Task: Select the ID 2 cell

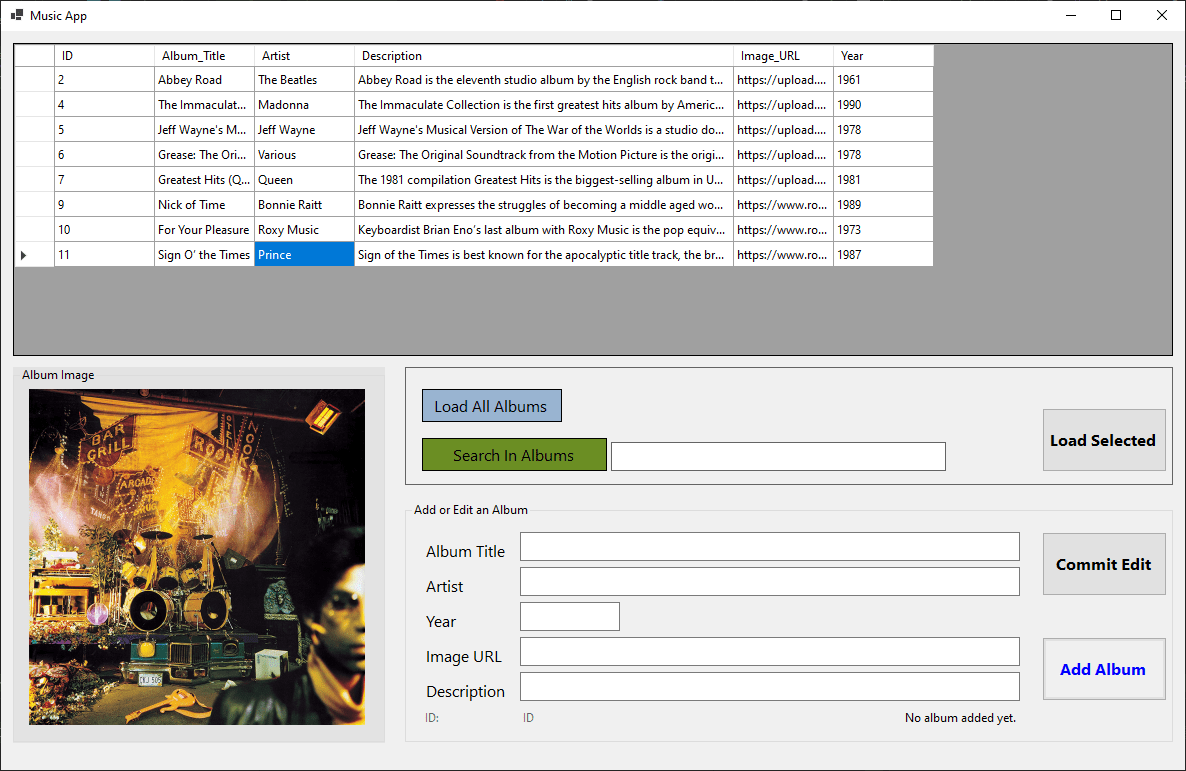Action: (104, 79)
